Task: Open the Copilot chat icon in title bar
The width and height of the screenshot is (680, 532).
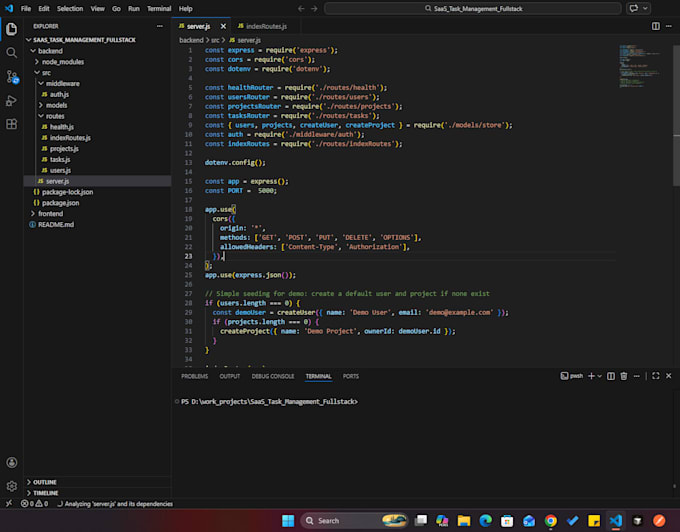Action: [634, 8]
